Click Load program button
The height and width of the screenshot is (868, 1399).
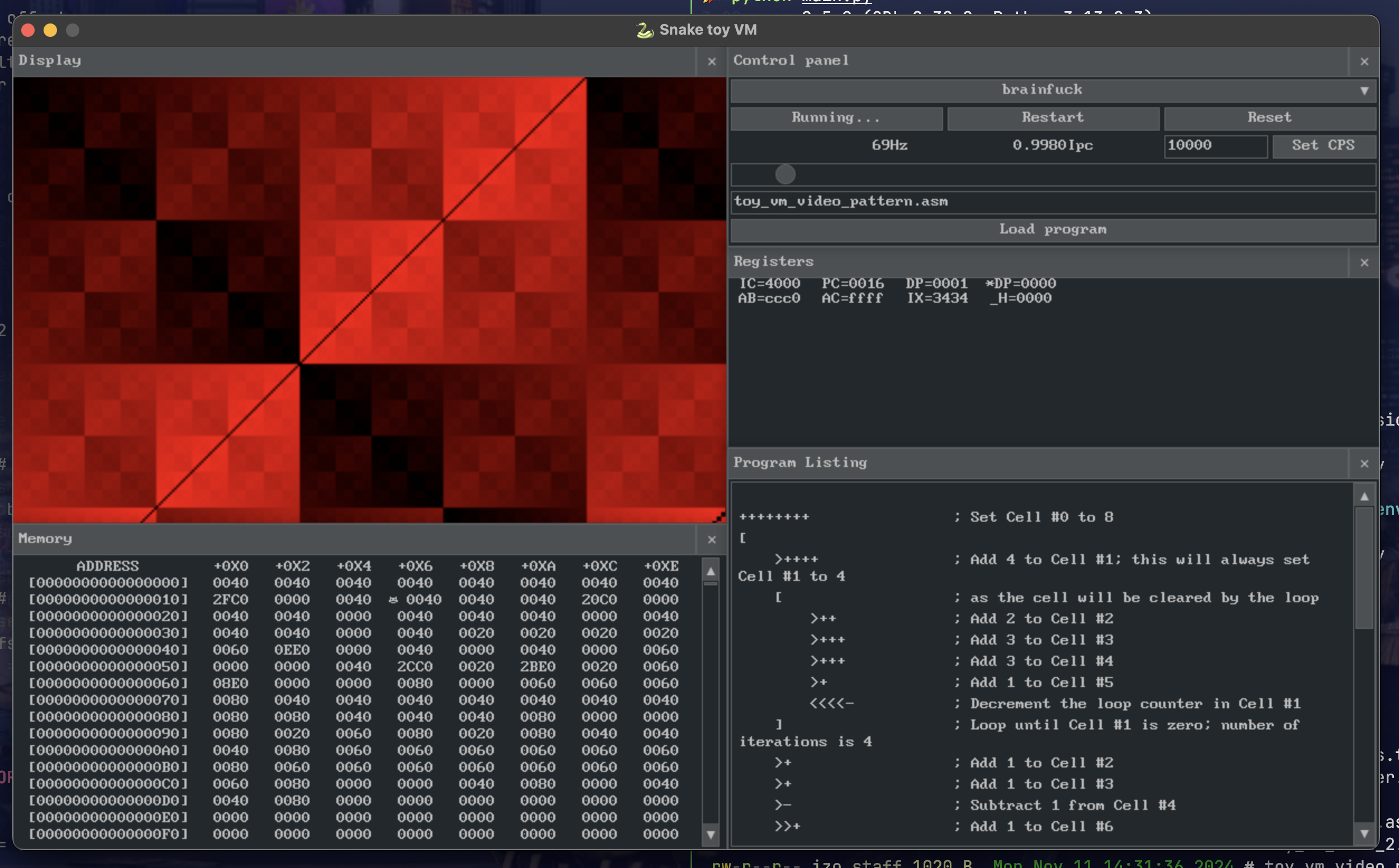point(1053,230)
